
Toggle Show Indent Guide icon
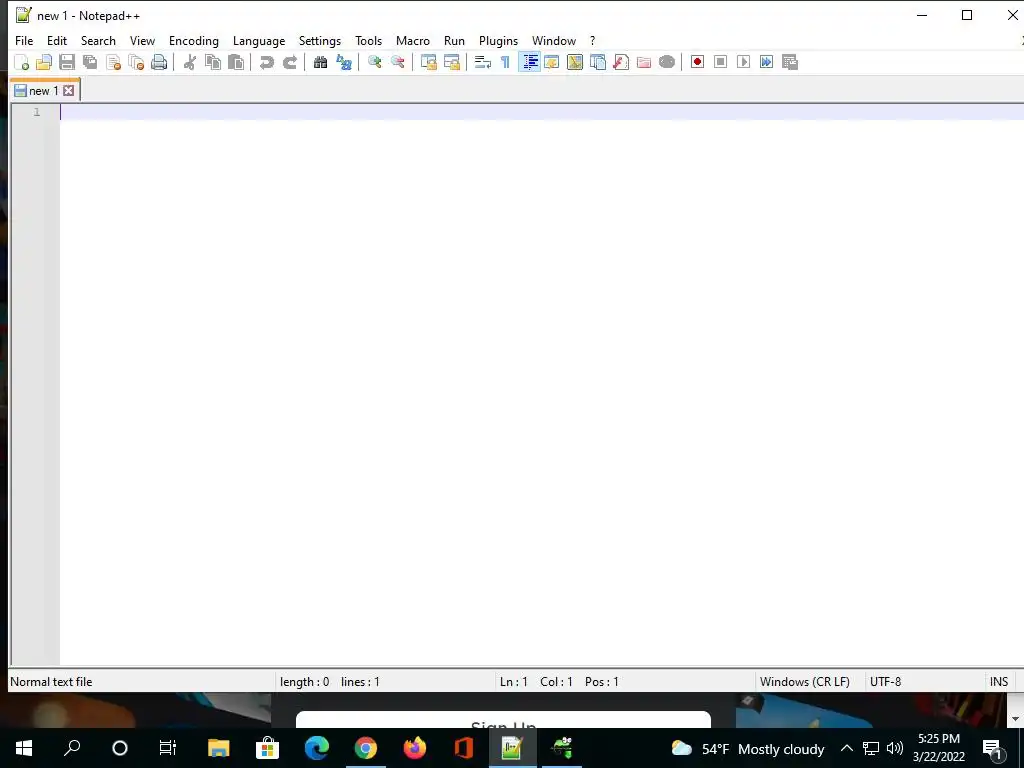[529, 62]
